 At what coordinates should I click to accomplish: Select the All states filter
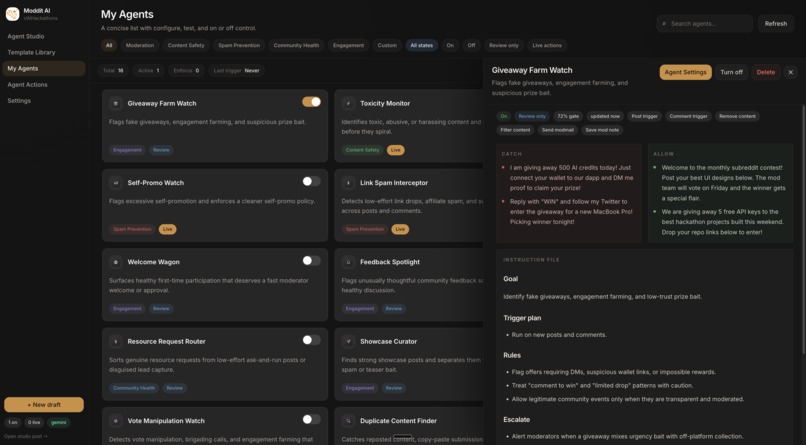(422, 45)
